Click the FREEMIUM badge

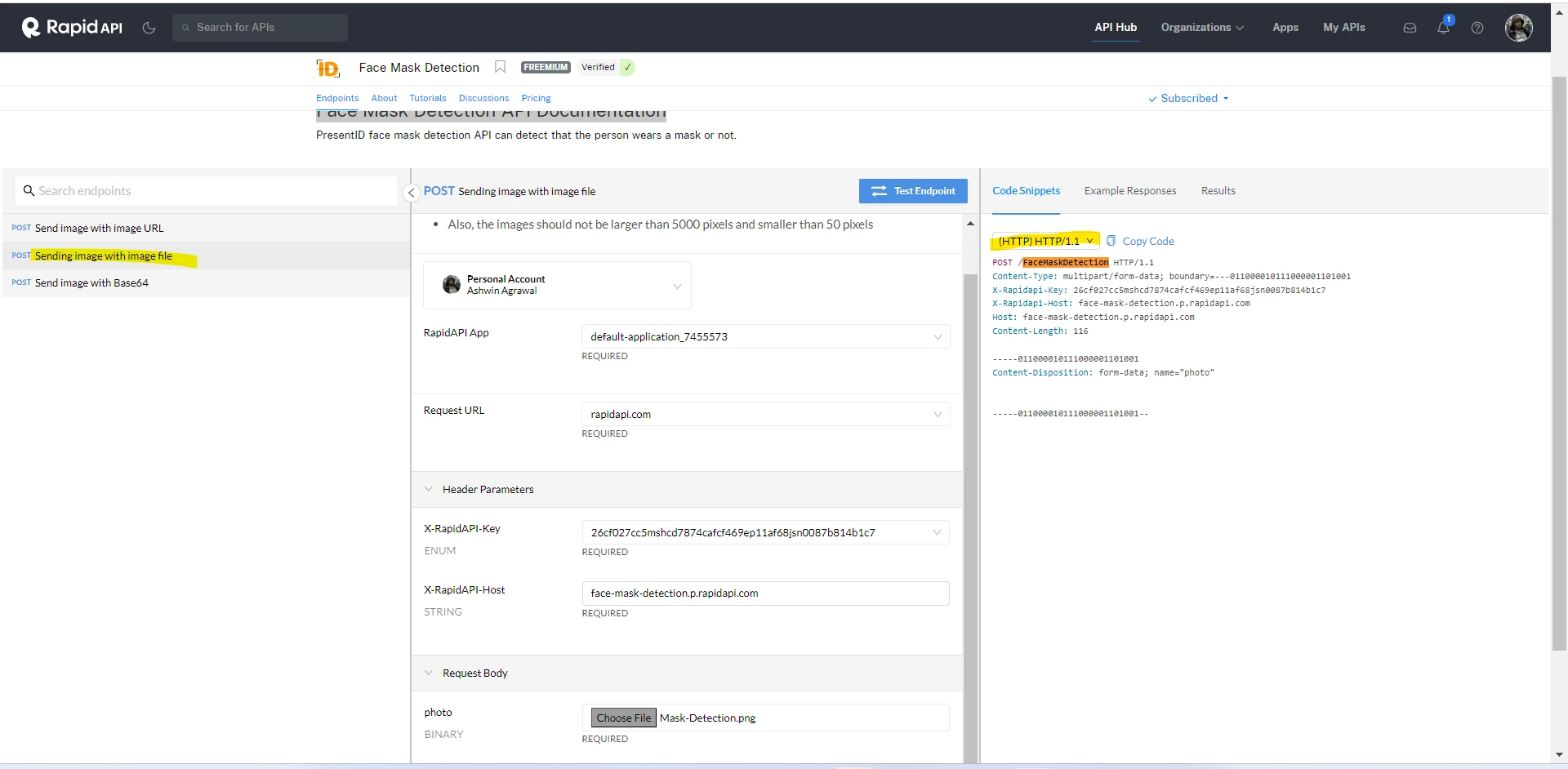546,68
